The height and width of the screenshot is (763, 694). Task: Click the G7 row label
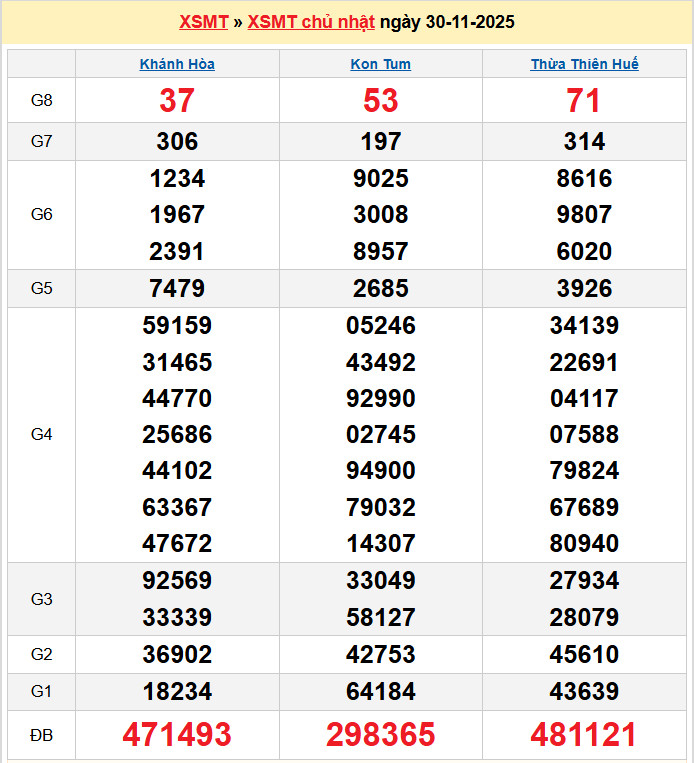[x=41, y=142]
